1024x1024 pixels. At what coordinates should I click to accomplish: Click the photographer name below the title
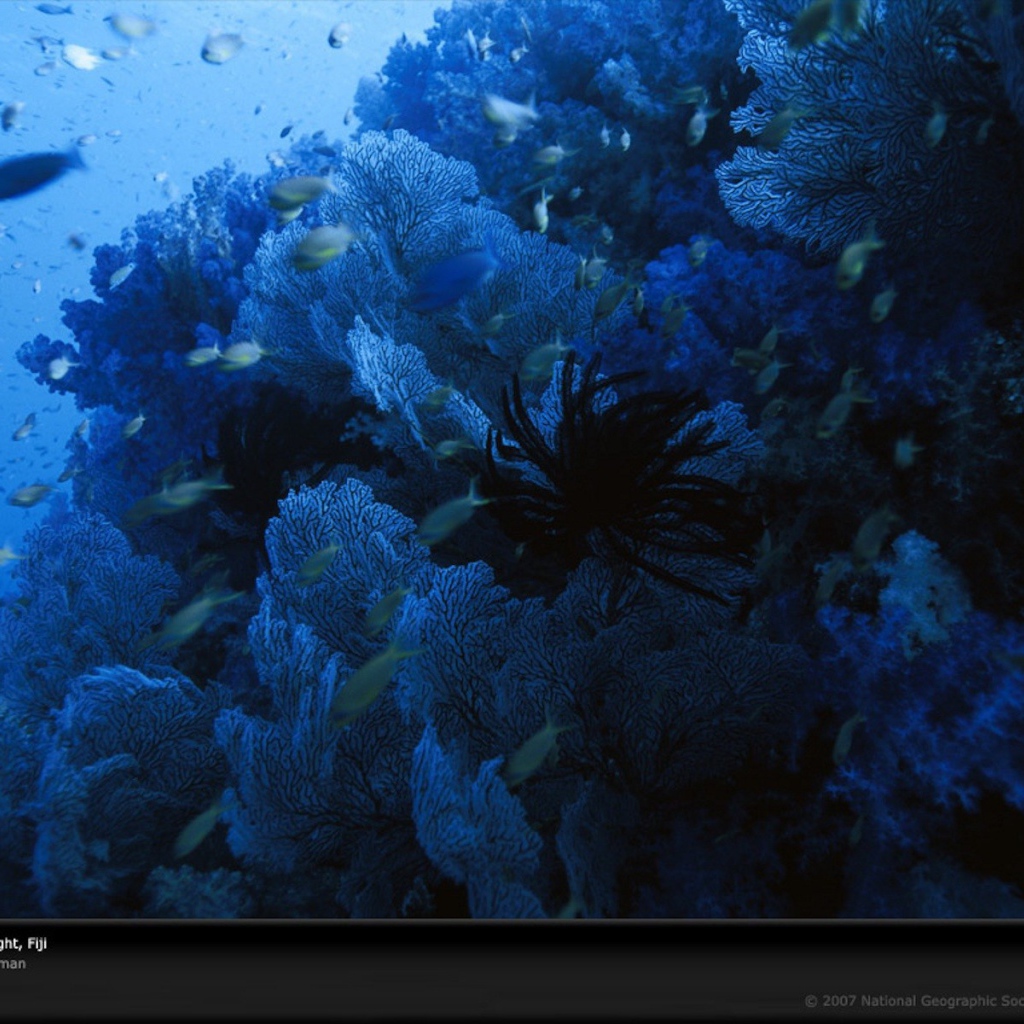pos(13,964)
